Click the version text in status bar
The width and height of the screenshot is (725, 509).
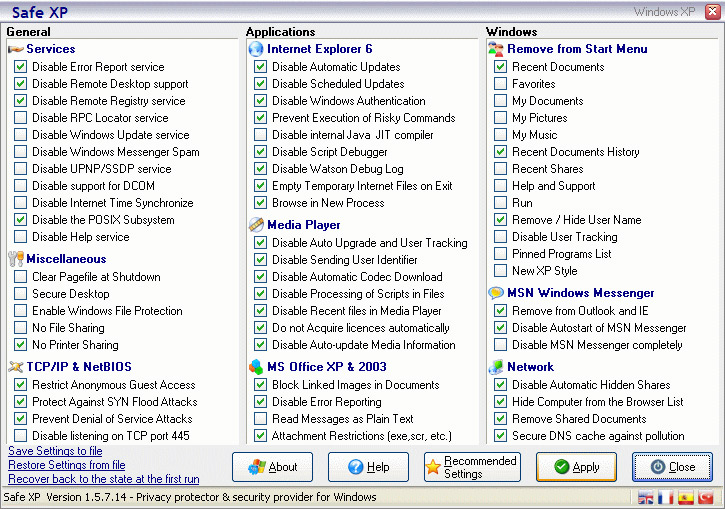click(x=190, y=497)
